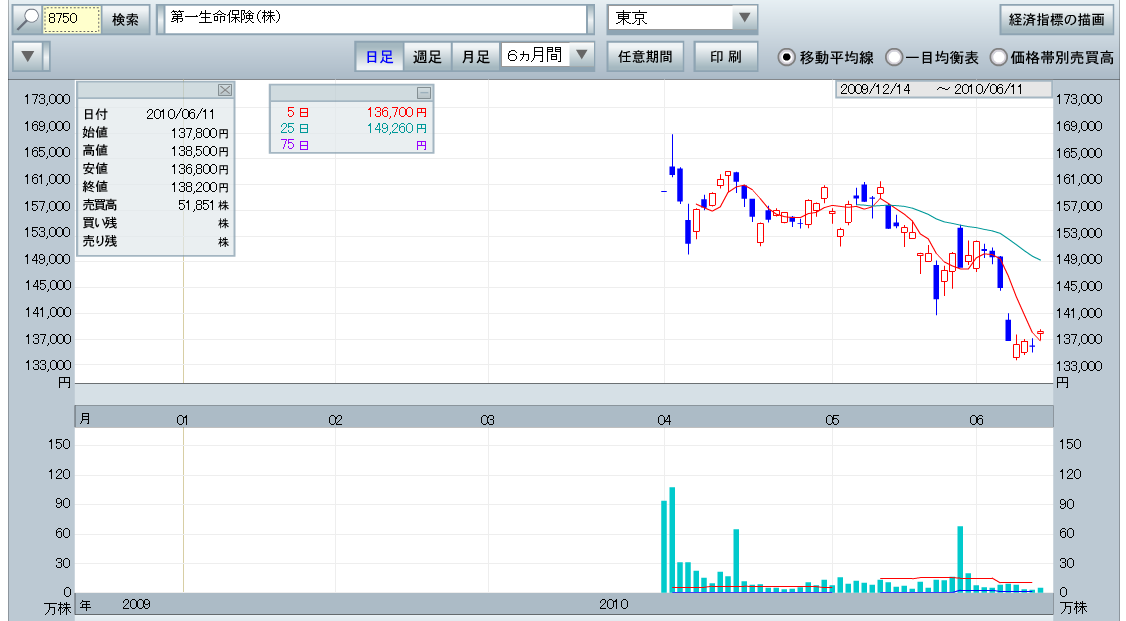Click the 第一生命保険 company name field
Screen dimensions: 1126x621
tap(375, 20)
